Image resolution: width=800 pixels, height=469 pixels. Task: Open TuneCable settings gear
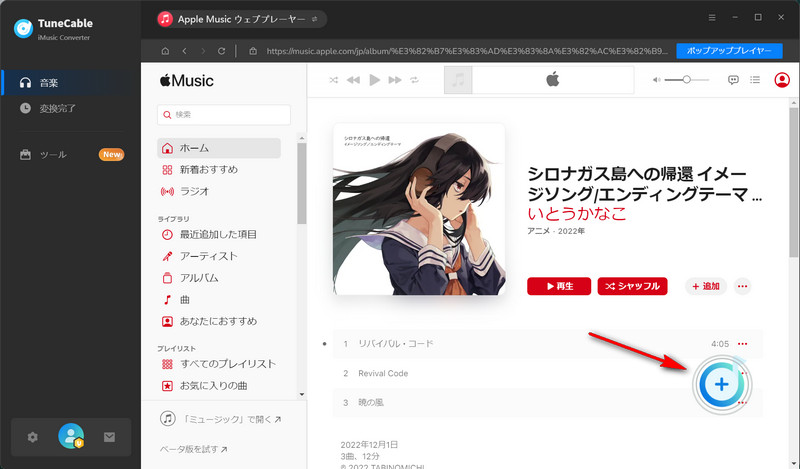(33, 437)
